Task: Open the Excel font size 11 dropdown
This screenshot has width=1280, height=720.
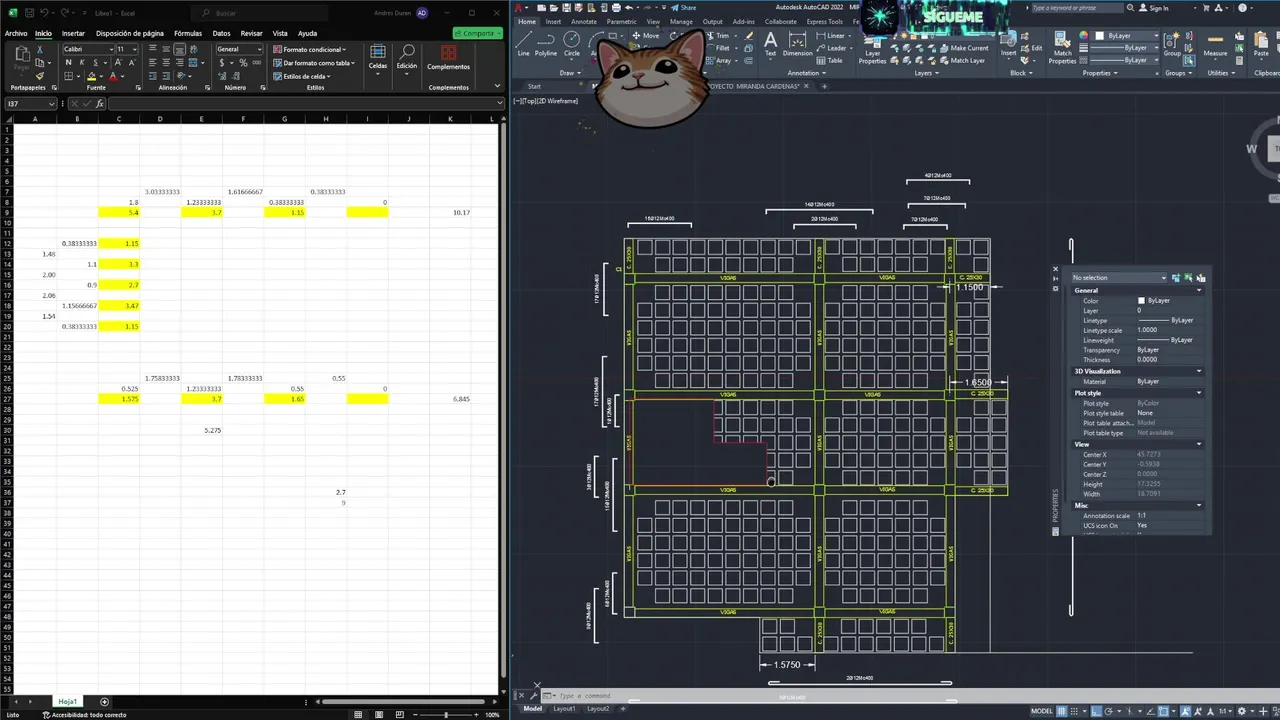Action: click(135, 49)
